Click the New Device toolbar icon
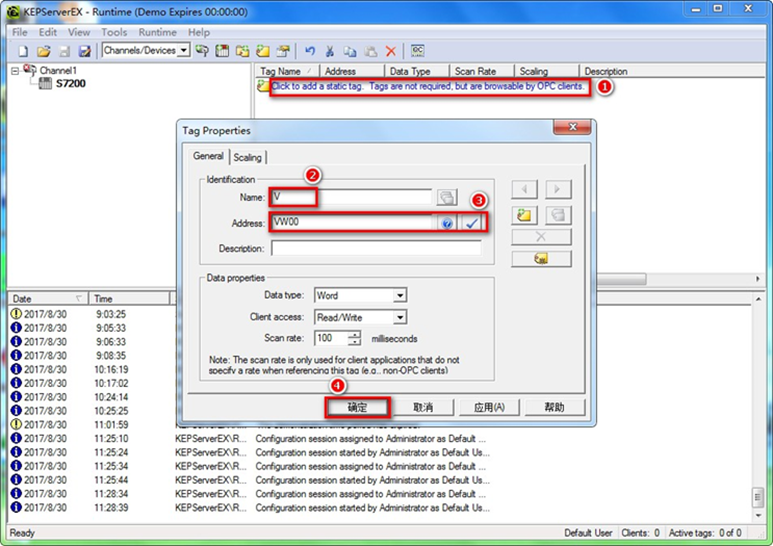The height and width of the screenshot is (546, 773). coord(222,51)
